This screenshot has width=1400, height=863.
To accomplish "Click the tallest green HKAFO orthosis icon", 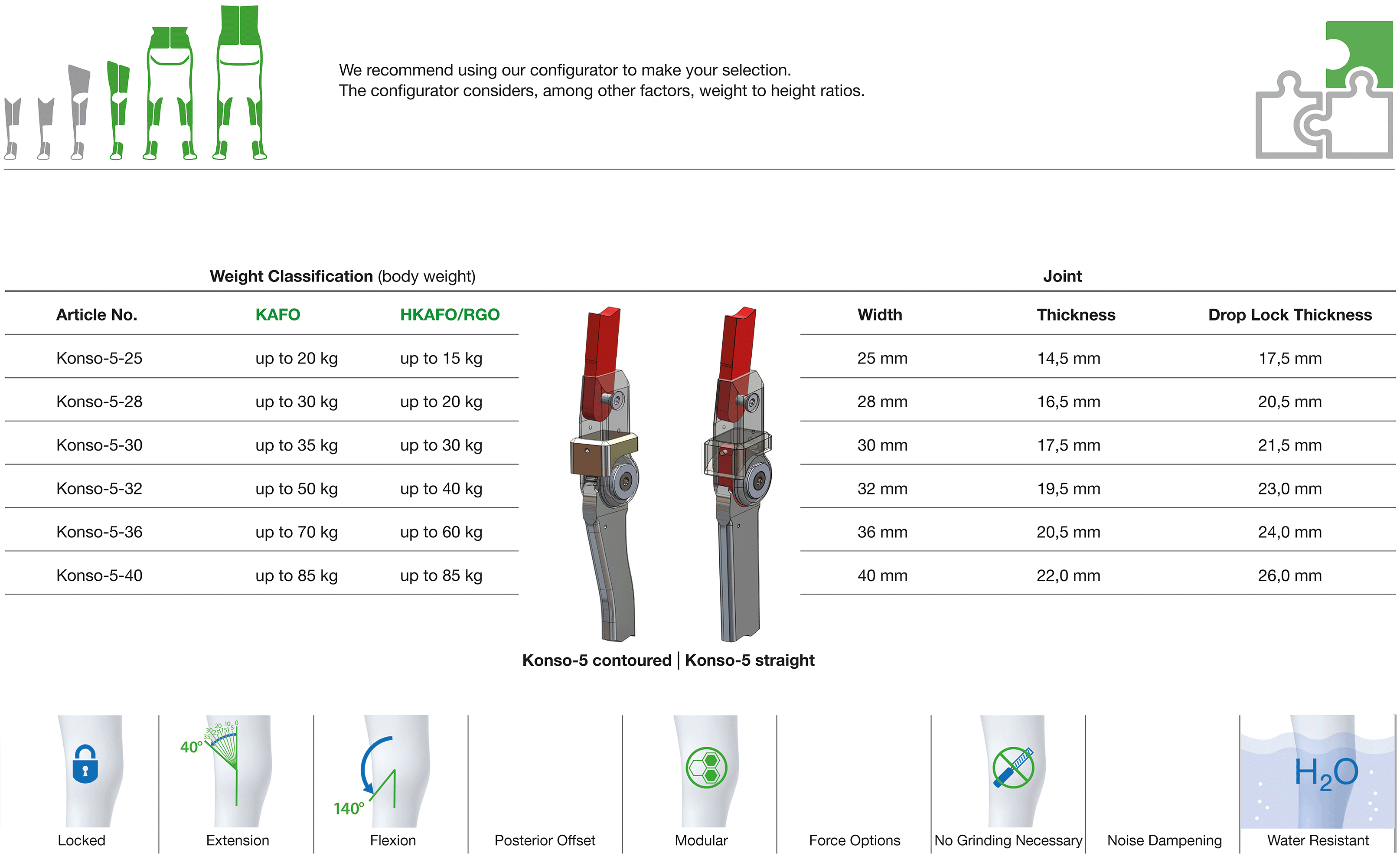I will (x=240, y=83).
